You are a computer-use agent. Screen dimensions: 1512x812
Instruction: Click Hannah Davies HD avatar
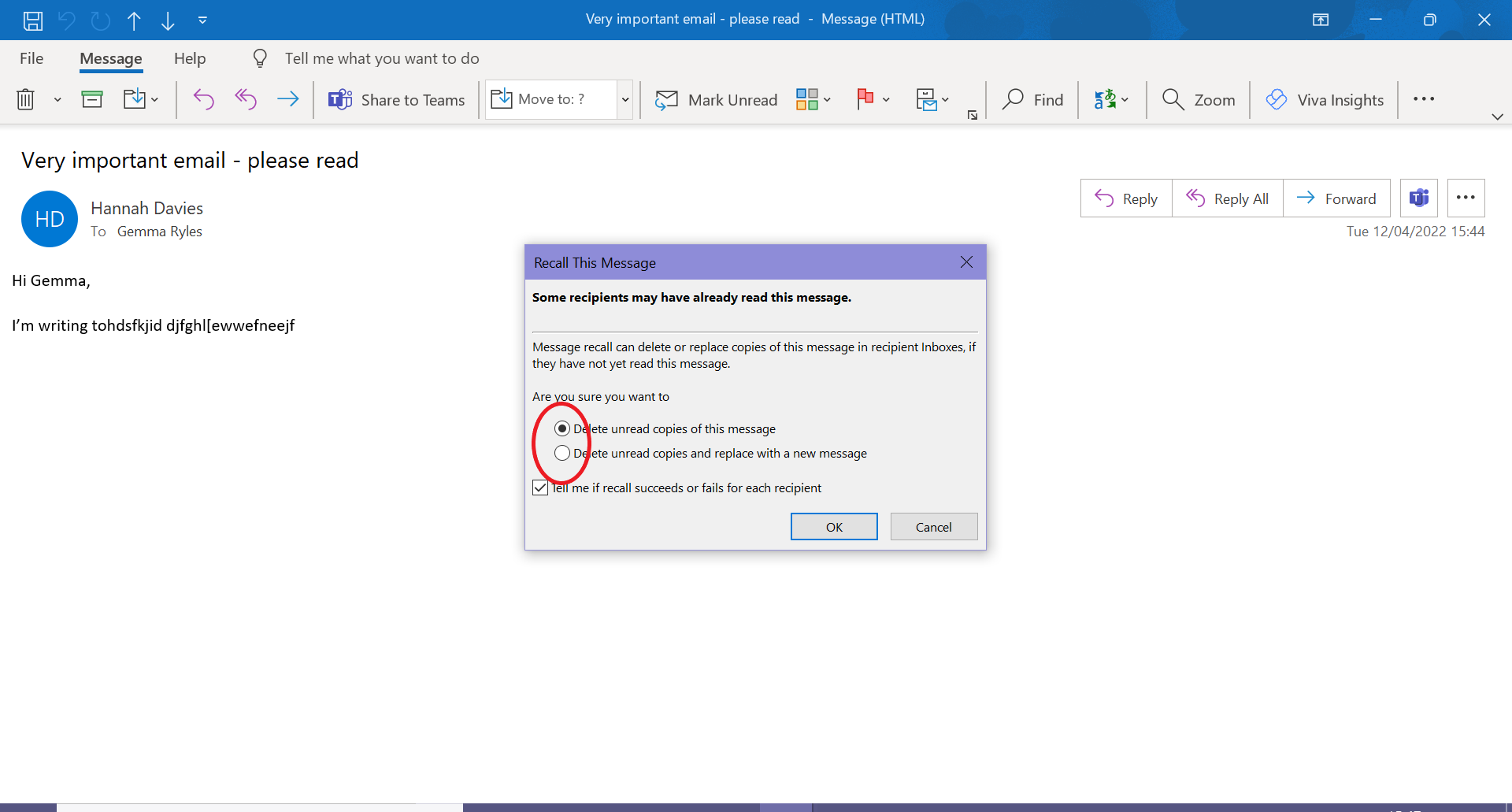coord(50,219)
